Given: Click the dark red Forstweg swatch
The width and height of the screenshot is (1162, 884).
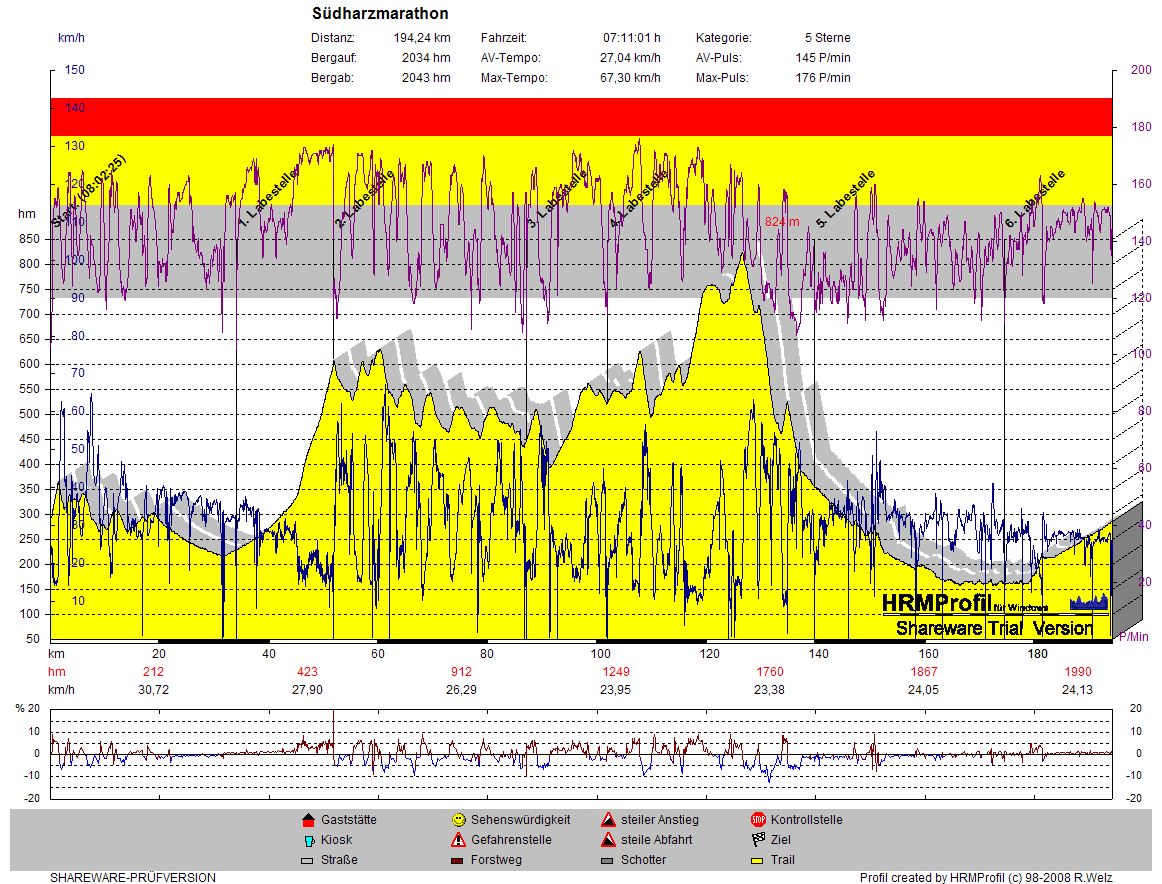Looking at the screenshot, I should tap(458, 860).
